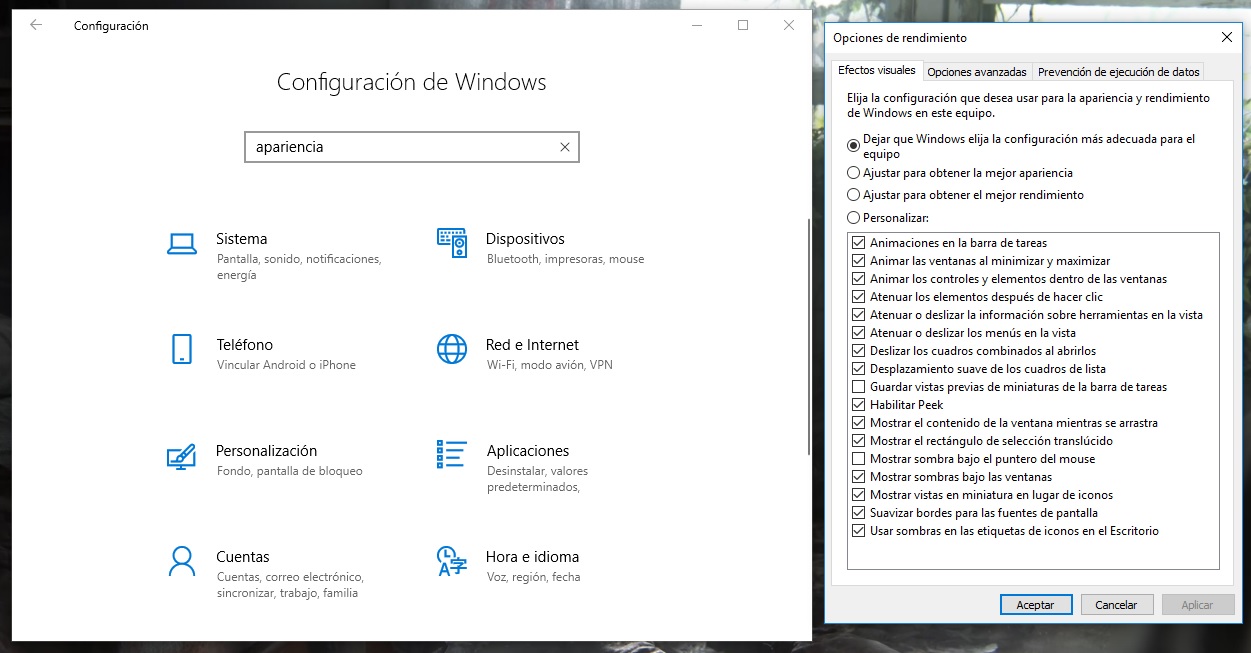
Task: Select Ajustar para obtener el mejor rendimiento
Action: tap(853, 195)
